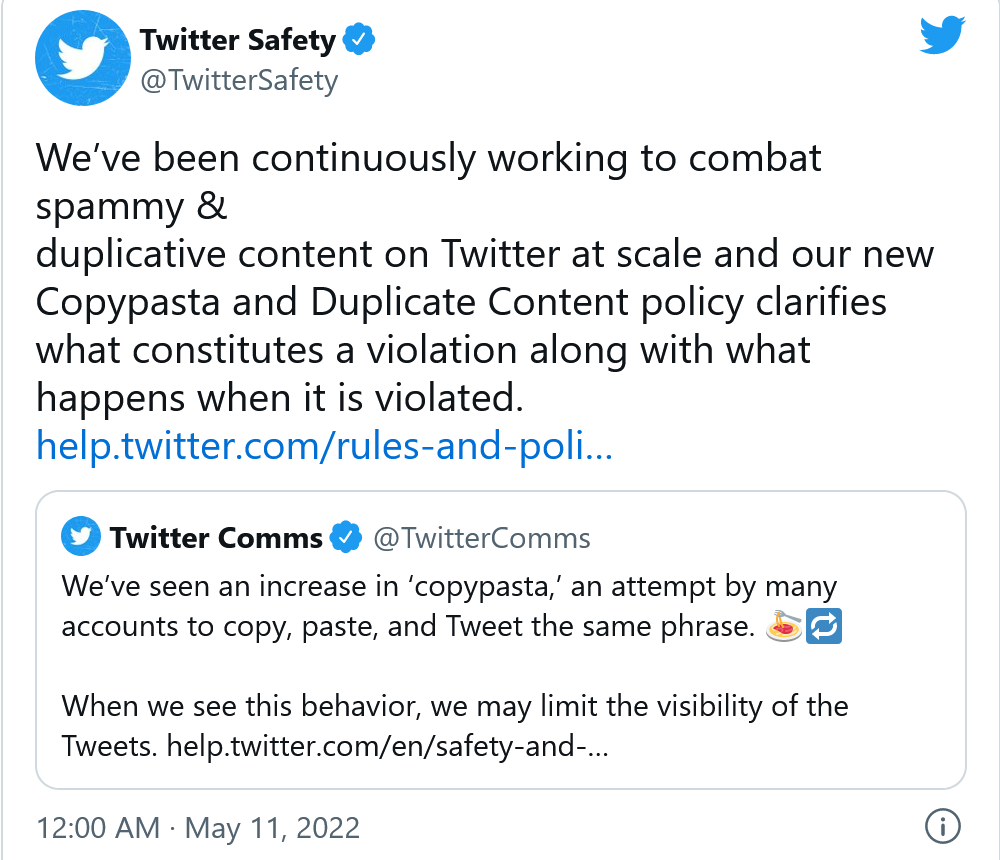Click the "We've been continuously working" tweet line

point(428,158)
